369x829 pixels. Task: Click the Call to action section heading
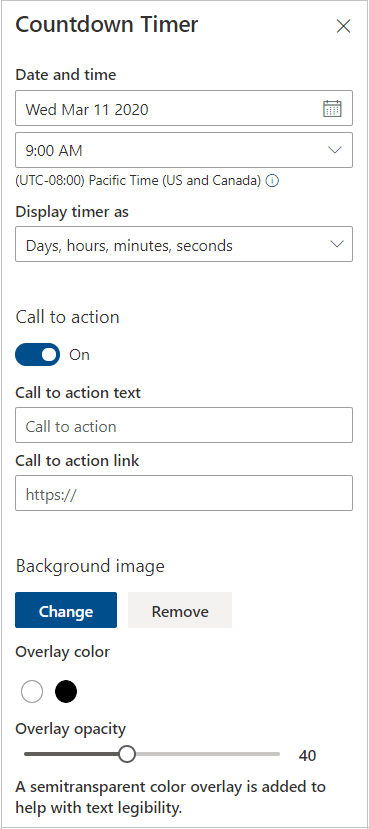click(67, 317)
